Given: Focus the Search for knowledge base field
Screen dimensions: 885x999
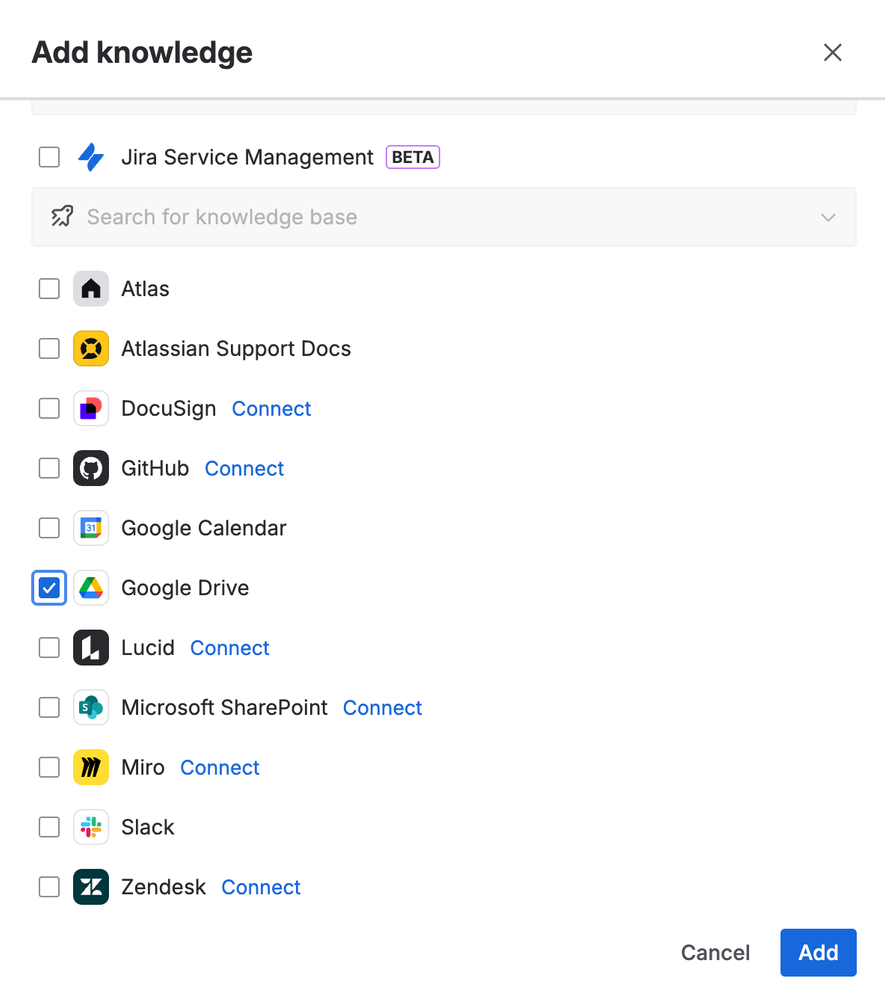Looking at the screenshot, I should pos(443,217).
